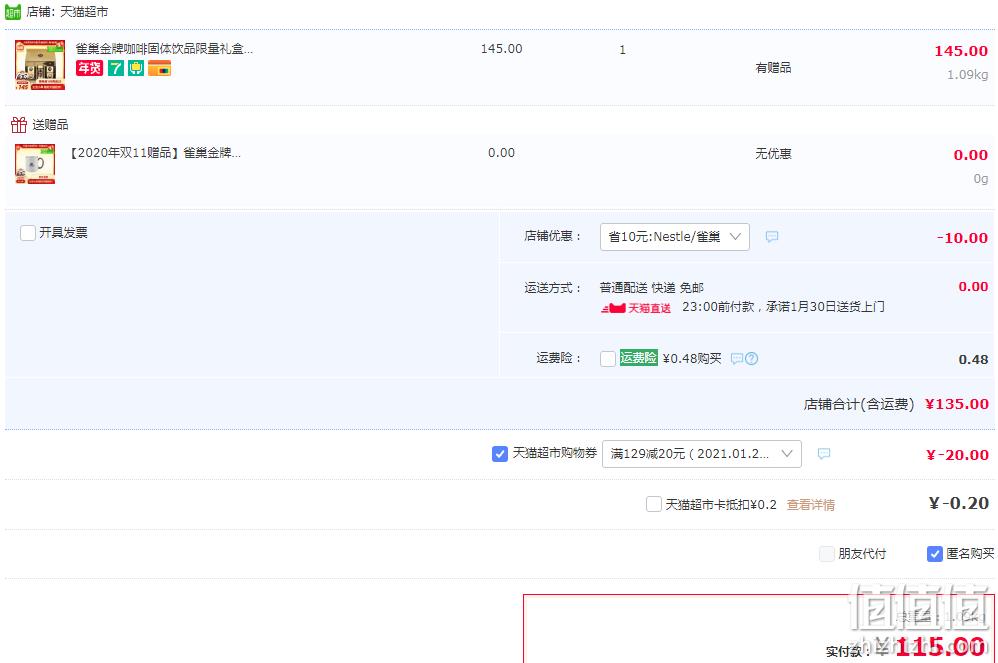Click the Tmall supermarket store icon
998x663 pixels.
click(13, 11)
